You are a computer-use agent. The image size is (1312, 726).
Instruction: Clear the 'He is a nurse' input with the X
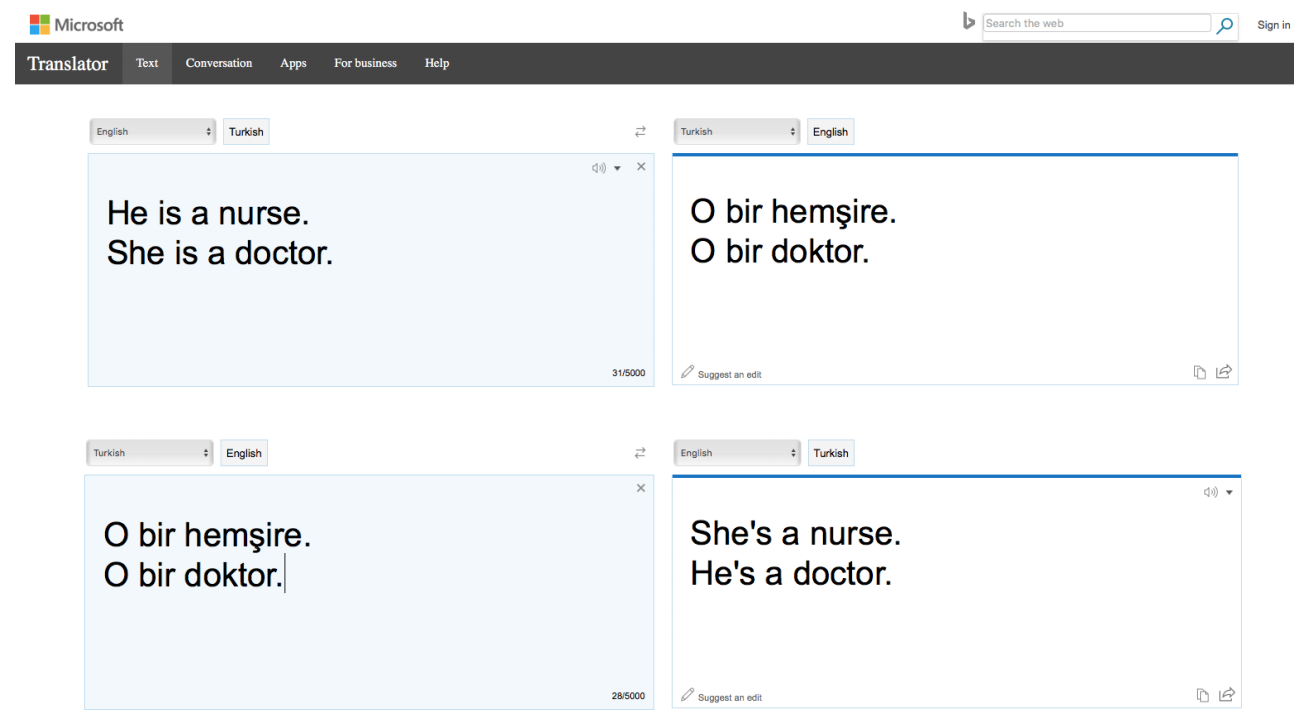[x=641, y=166]
